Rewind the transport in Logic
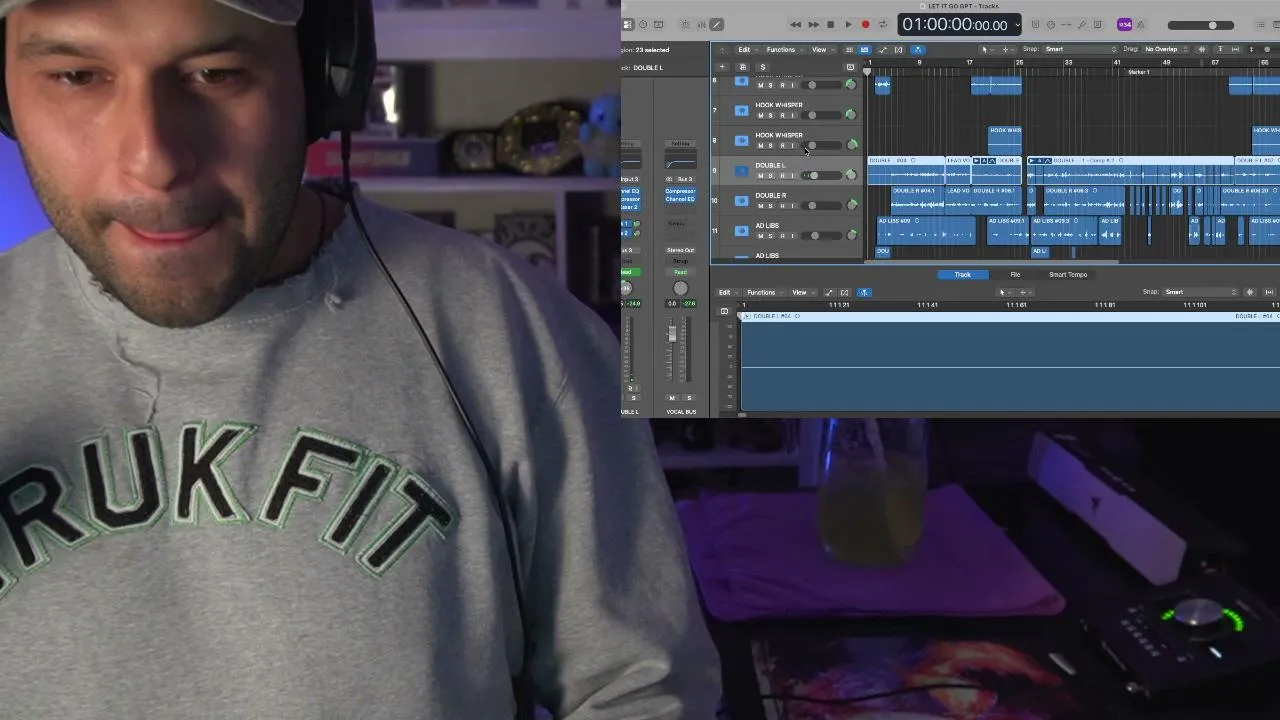The image size is (1280, 720). (795, 25)
